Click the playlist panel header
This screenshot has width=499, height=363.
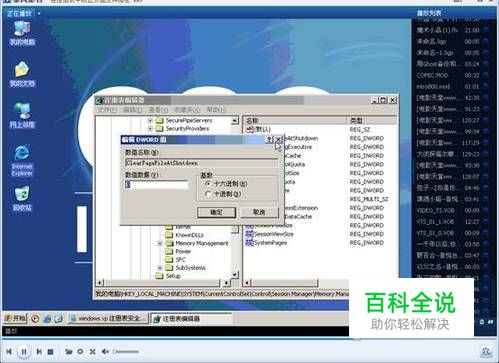tap(429, 13)
